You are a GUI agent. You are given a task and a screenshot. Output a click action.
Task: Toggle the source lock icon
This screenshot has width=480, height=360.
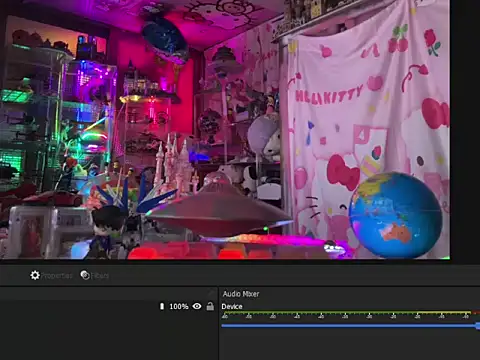[210, 306]
